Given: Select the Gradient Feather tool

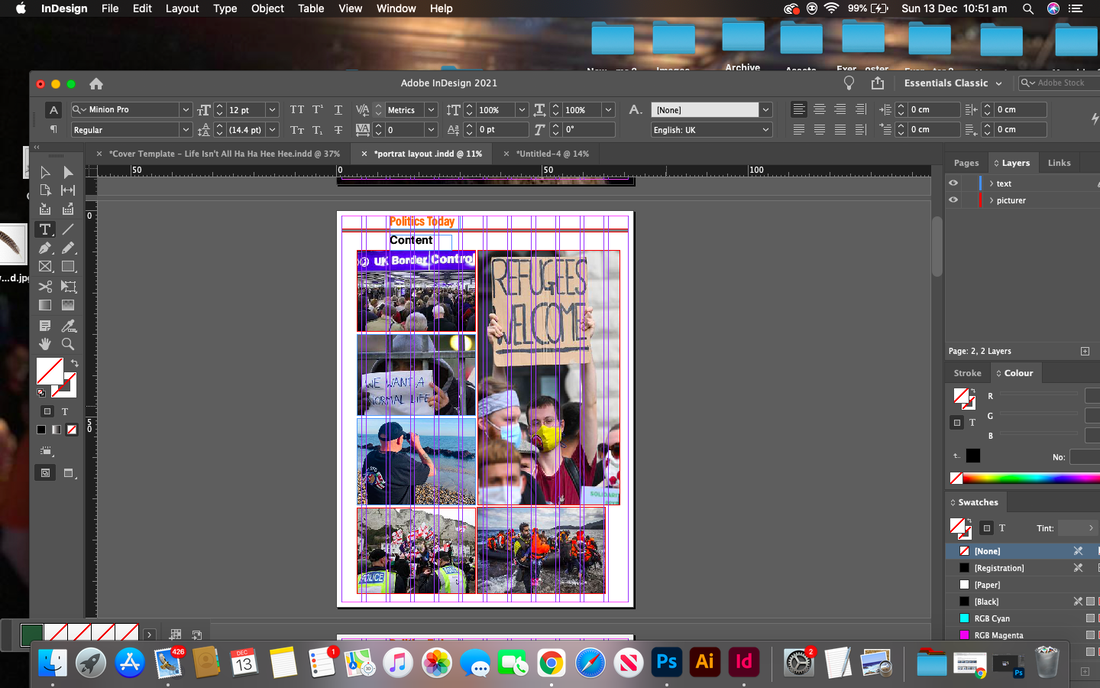Looking at the screenshot, I should (68, 305).
